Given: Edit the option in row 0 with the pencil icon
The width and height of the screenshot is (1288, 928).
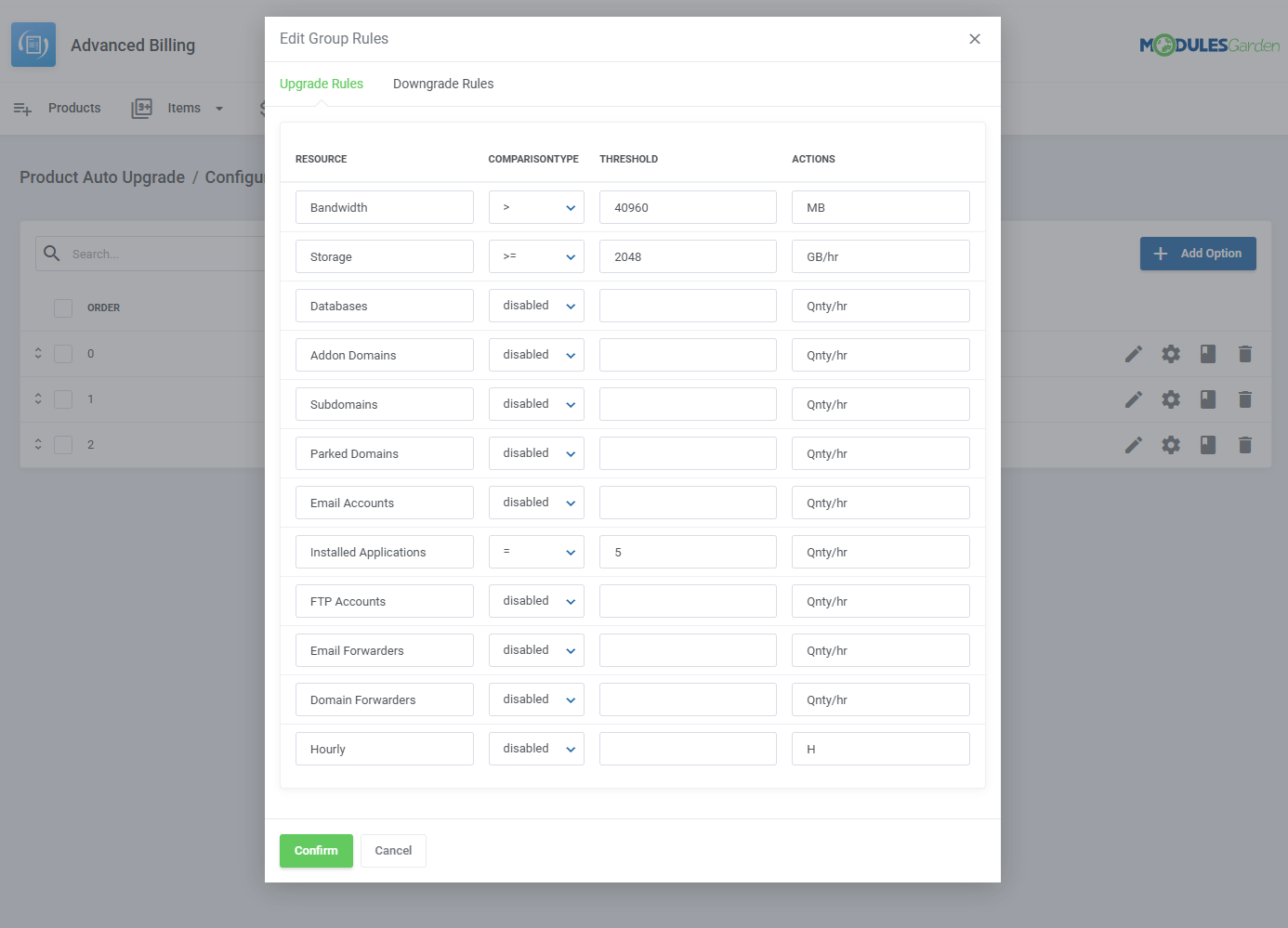Looking at the screenshot, I should [x=1134, y=354].
